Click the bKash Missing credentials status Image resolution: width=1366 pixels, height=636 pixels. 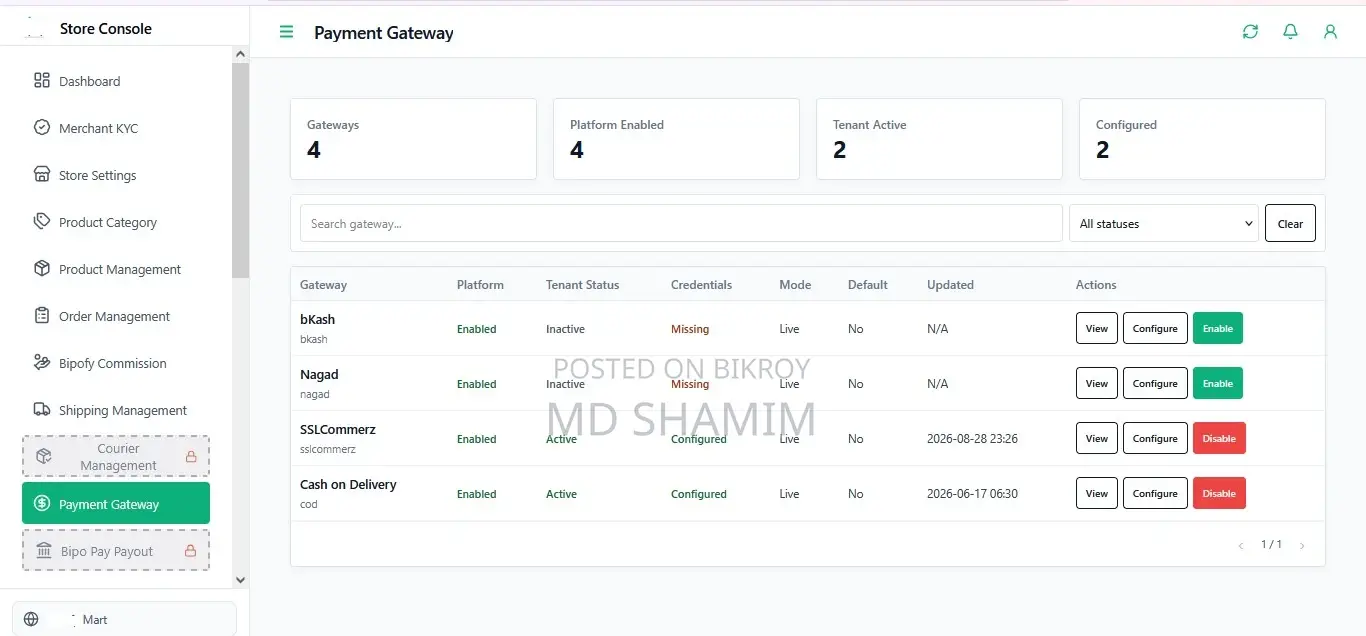(x=690, y=329)
